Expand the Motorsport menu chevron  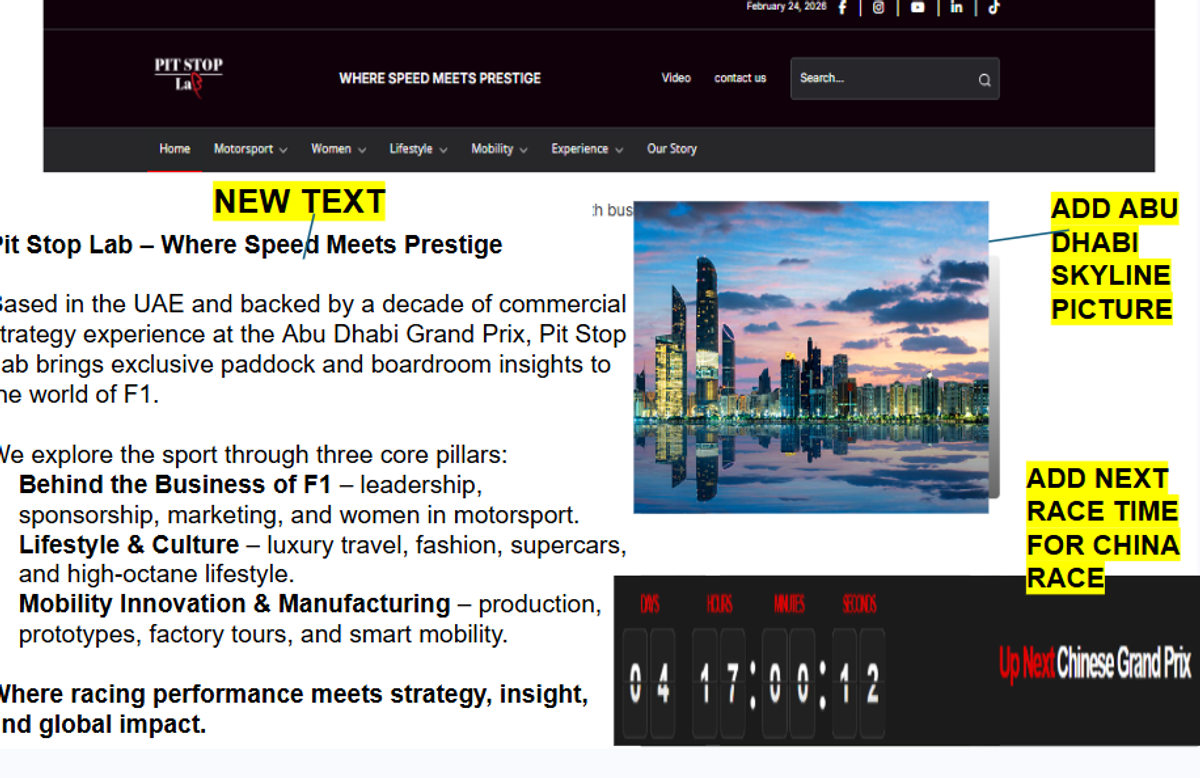click(x=283, y=150)
